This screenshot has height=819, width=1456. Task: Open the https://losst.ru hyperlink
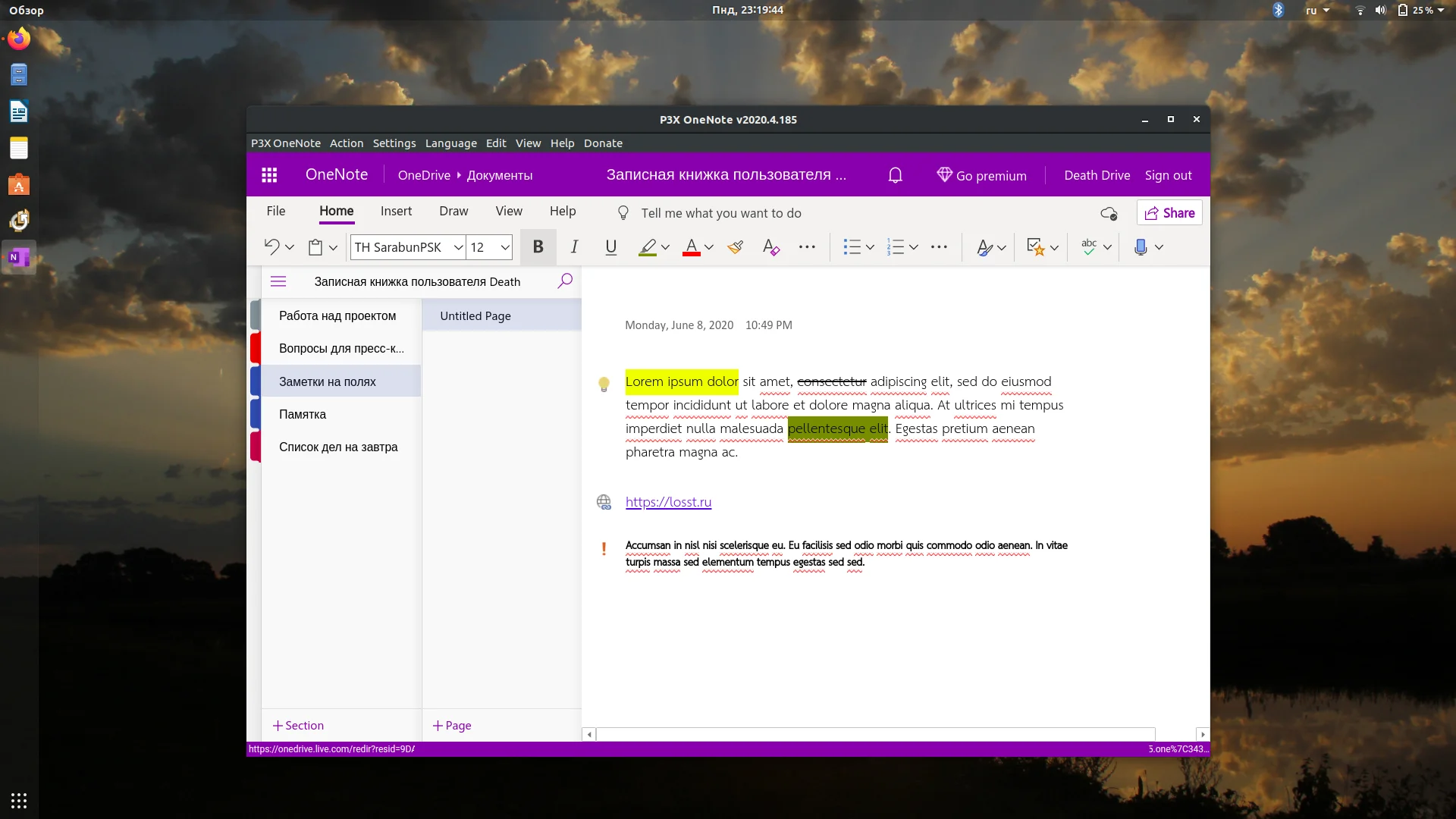pos(668,502)
